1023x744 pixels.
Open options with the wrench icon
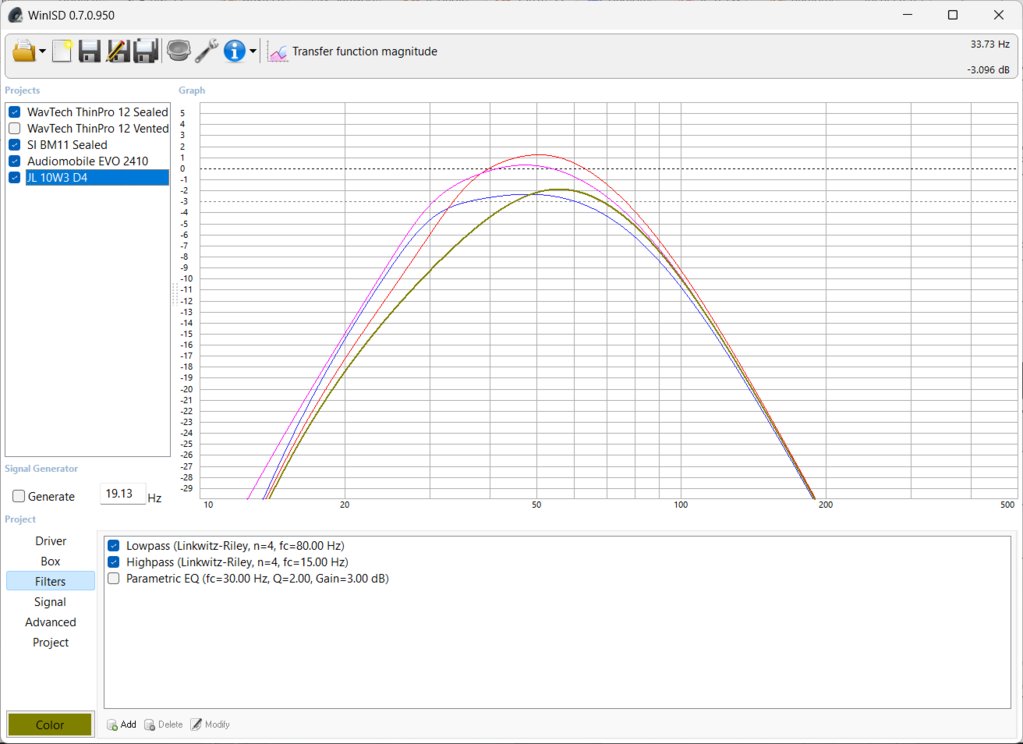(x=206, y=51)
